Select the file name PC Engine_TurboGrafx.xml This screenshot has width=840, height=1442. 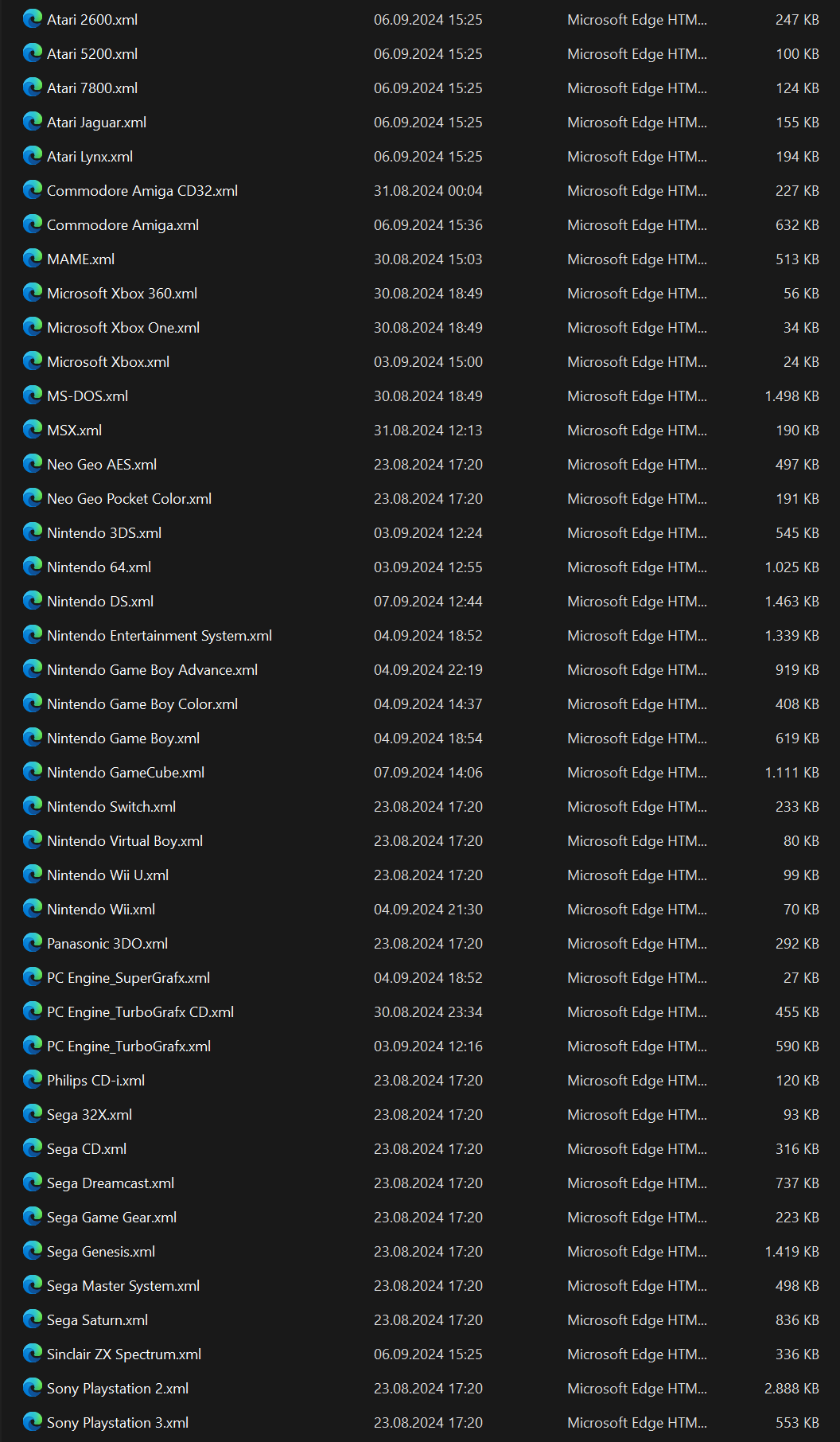coord(129,1046)
